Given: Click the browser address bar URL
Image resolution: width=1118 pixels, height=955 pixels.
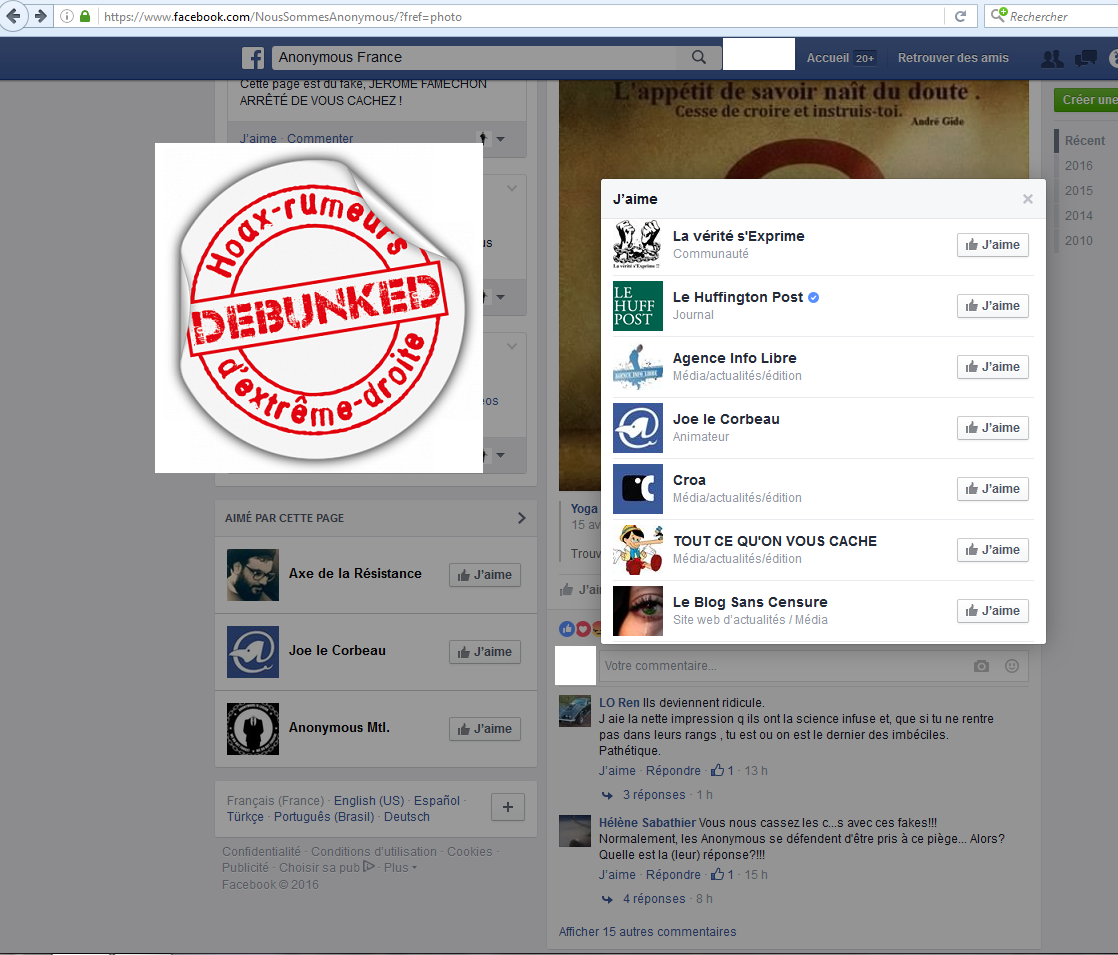Looking at the screenshot, I should (282, 16).
